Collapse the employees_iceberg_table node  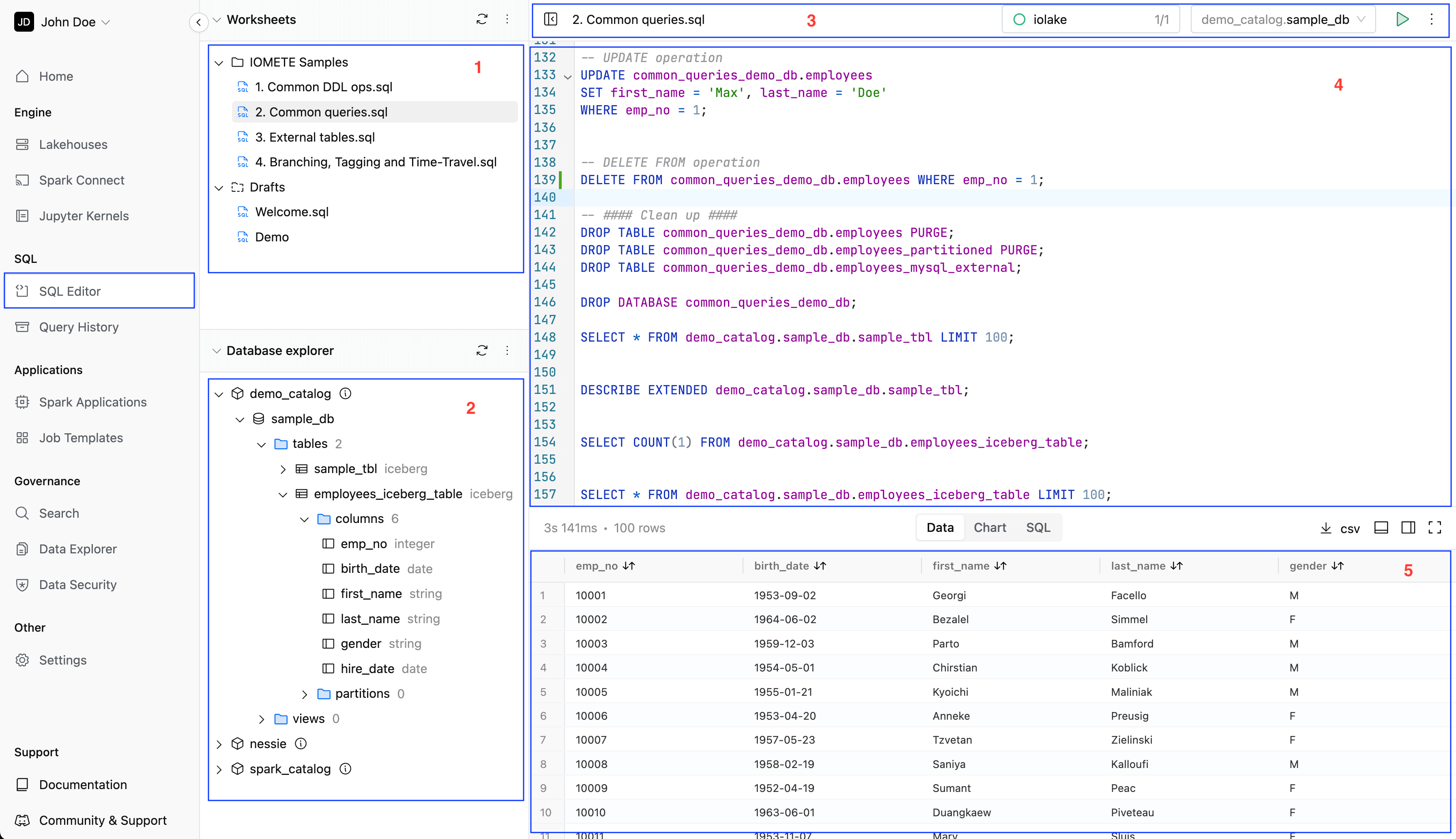tap(283, 495)
